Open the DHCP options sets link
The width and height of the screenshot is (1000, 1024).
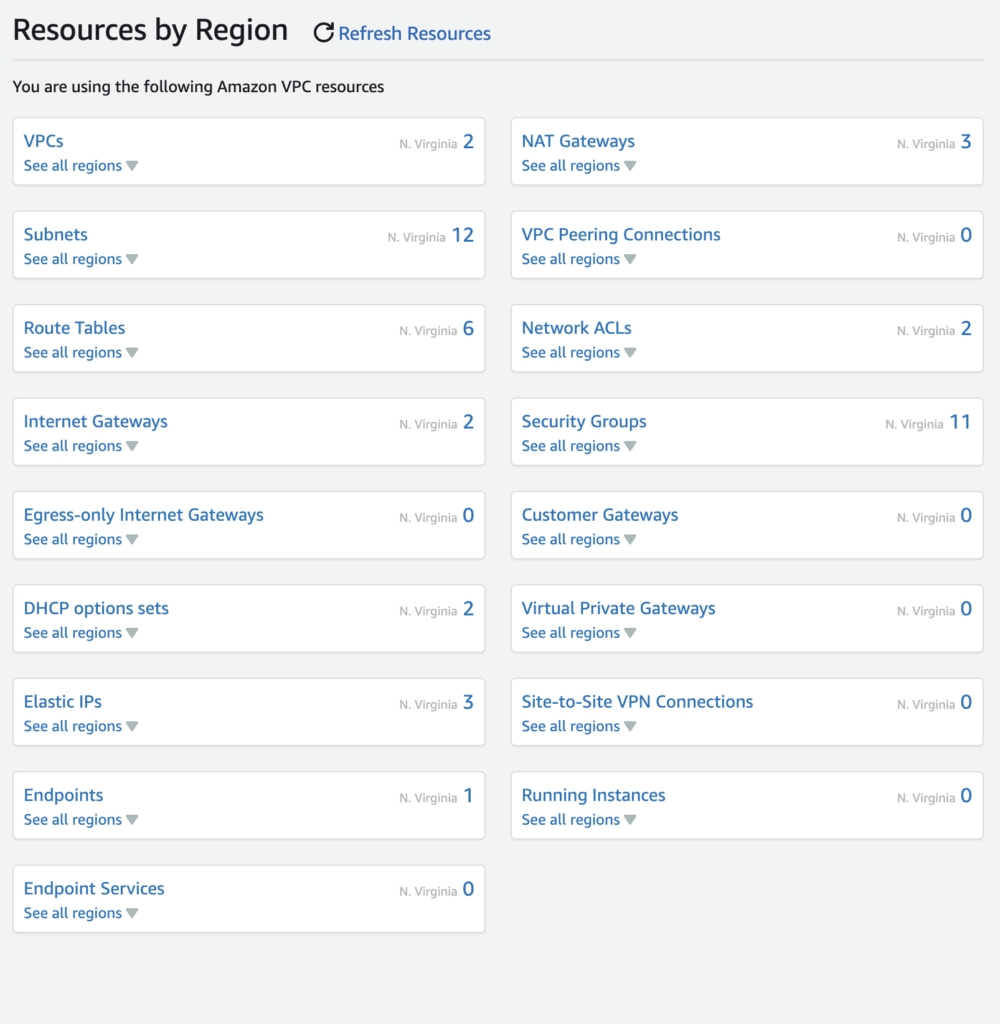96,608
